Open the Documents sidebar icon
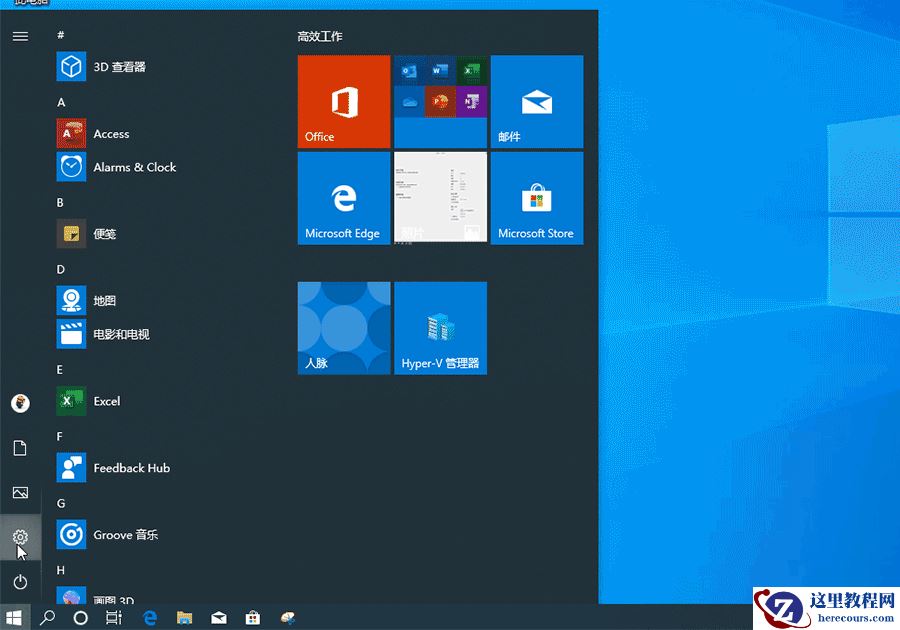The image size is (900, 630). click(x=20, y=448)
